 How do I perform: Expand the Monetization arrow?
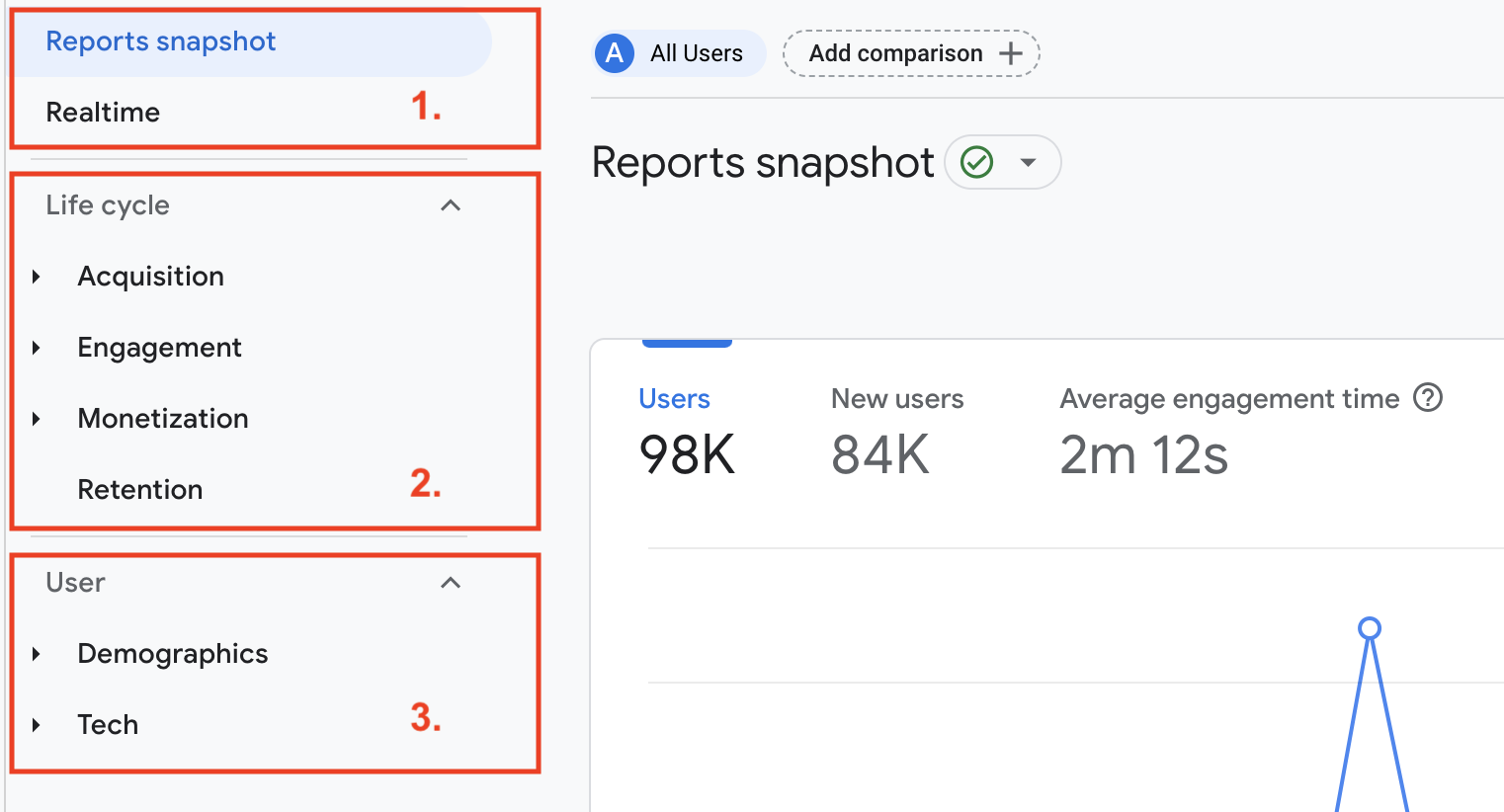[x=37, y=419]
